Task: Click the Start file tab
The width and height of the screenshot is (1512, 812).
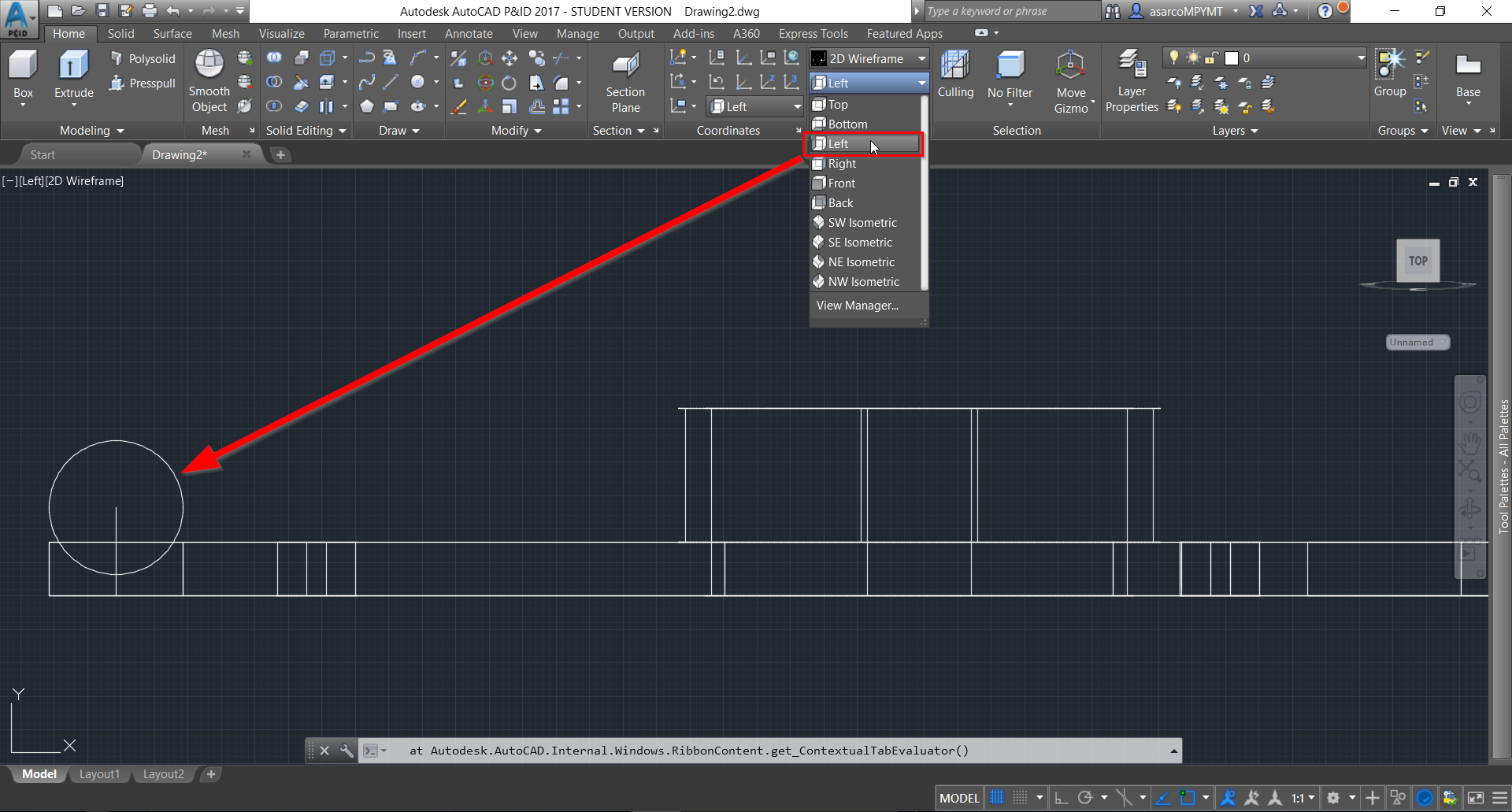Action: pyautogui.click(x=43, y=155)
